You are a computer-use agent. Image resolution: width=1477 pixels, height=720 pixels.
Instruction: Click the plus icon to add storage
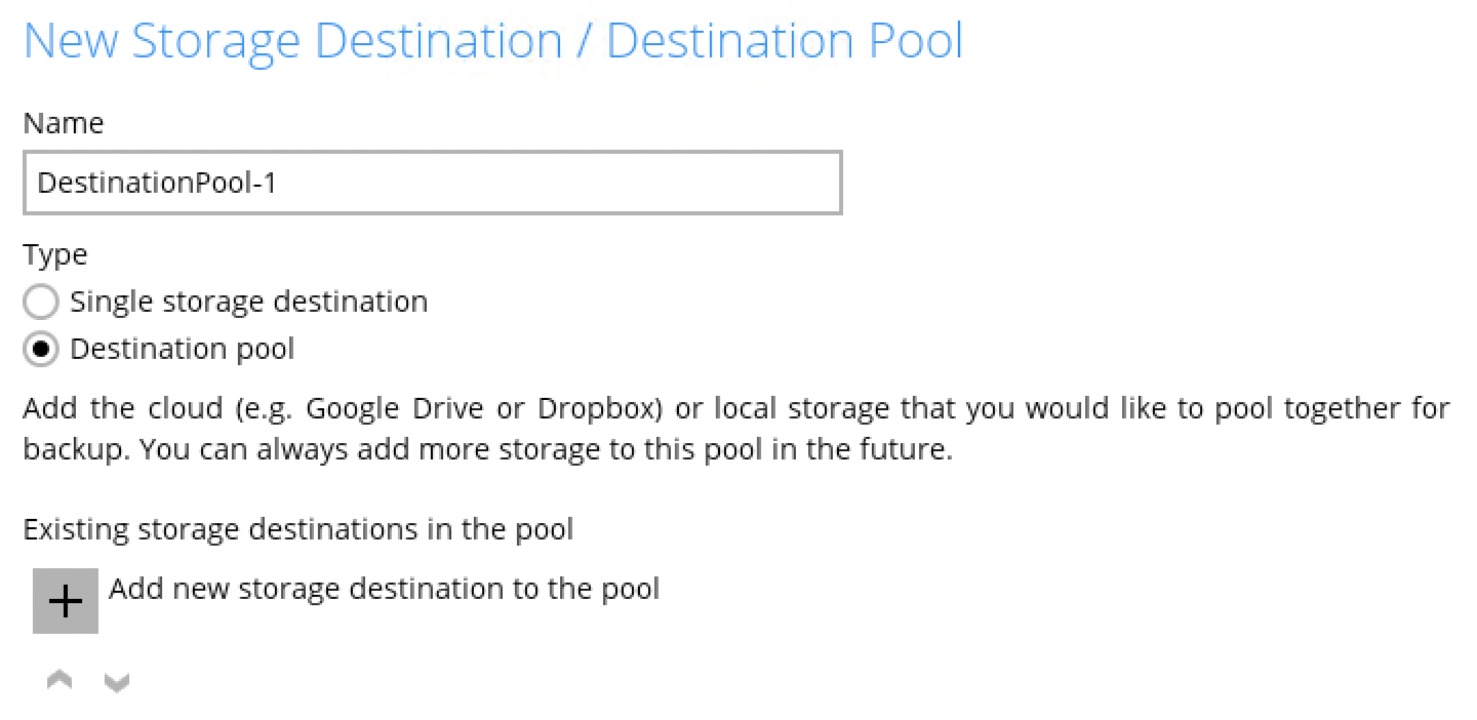(65, 601)
